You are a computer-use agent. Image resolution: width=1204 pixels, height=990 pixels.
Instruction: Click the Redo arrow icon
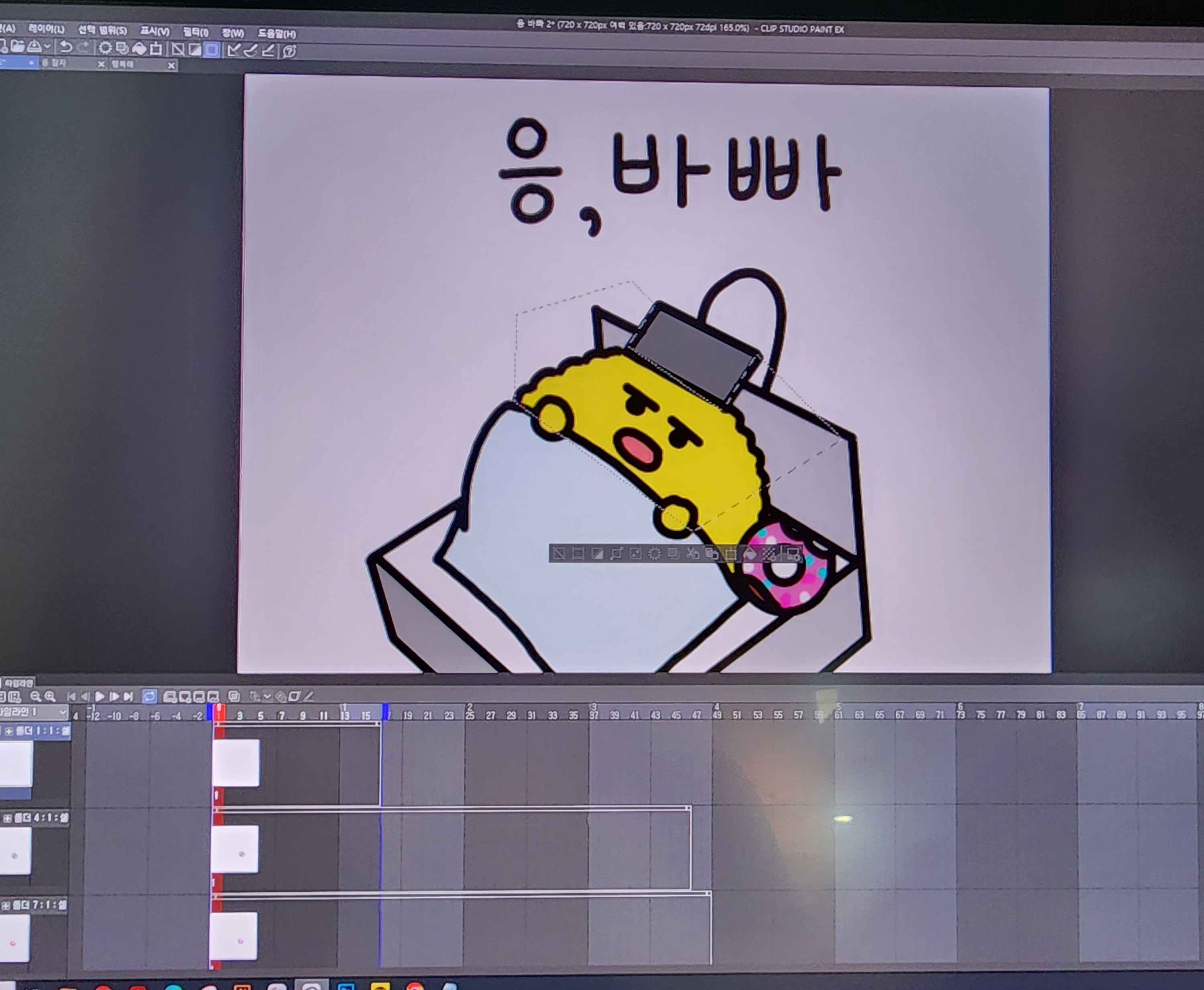click(83, 48)
